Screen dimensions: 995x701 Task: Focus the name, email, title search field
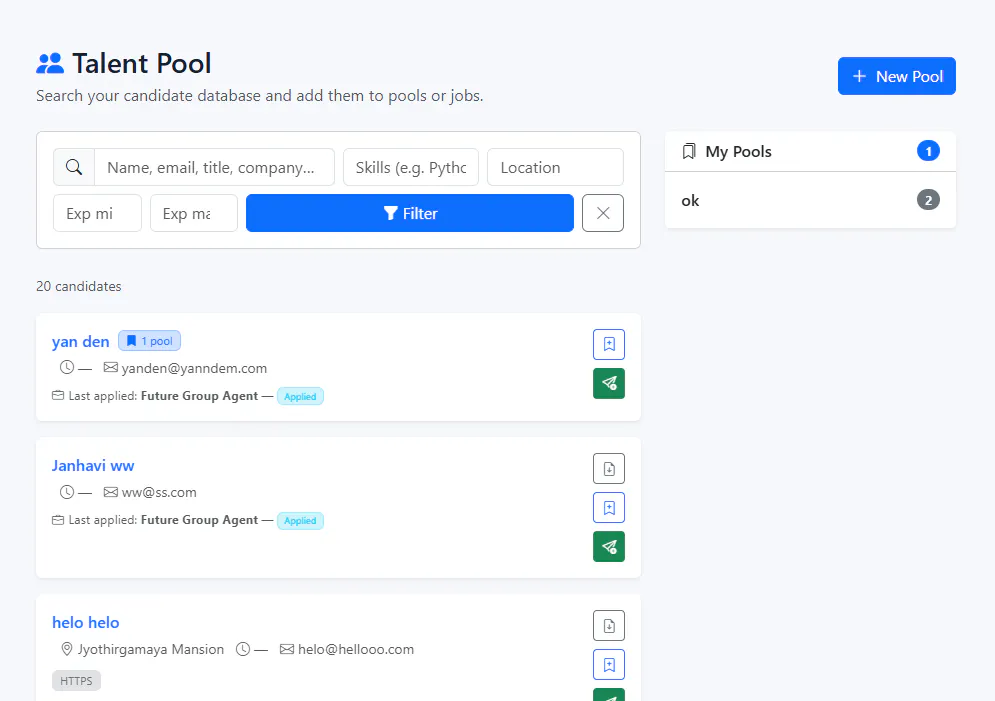(214, 167)
